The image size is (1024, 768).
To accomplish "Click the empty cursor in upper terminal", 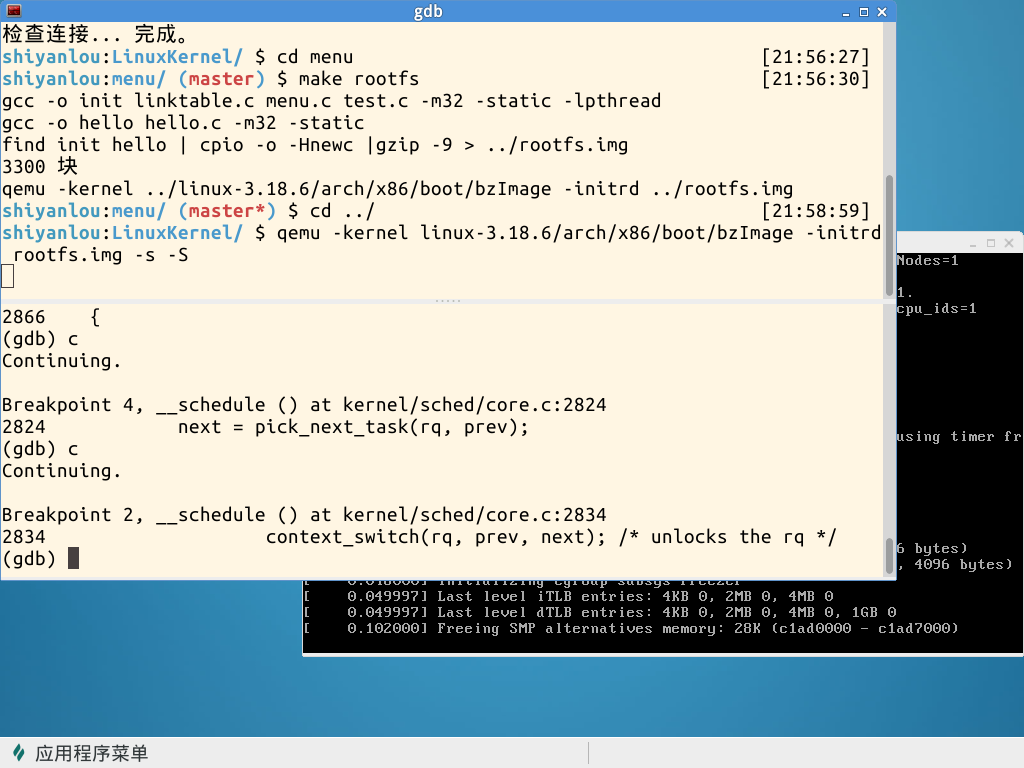I will pos(7,276).
